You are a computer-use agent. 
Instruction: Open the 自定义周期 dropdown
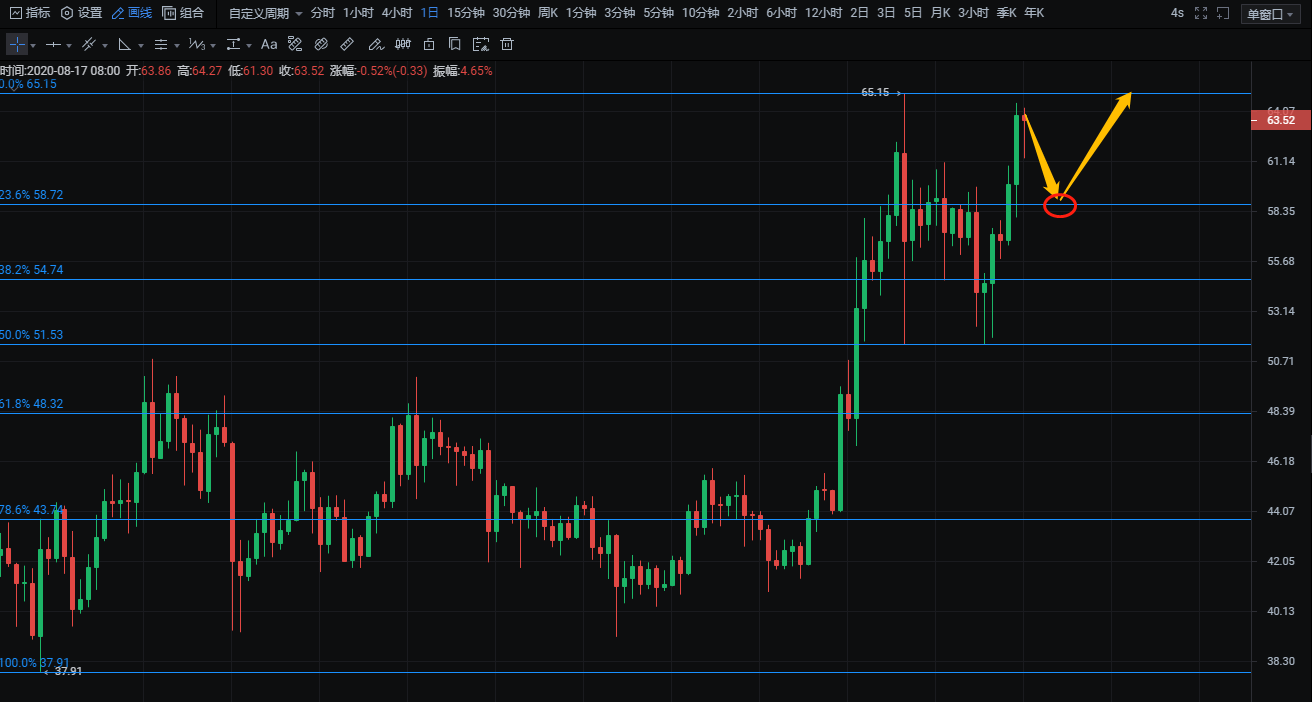point(265,14)
